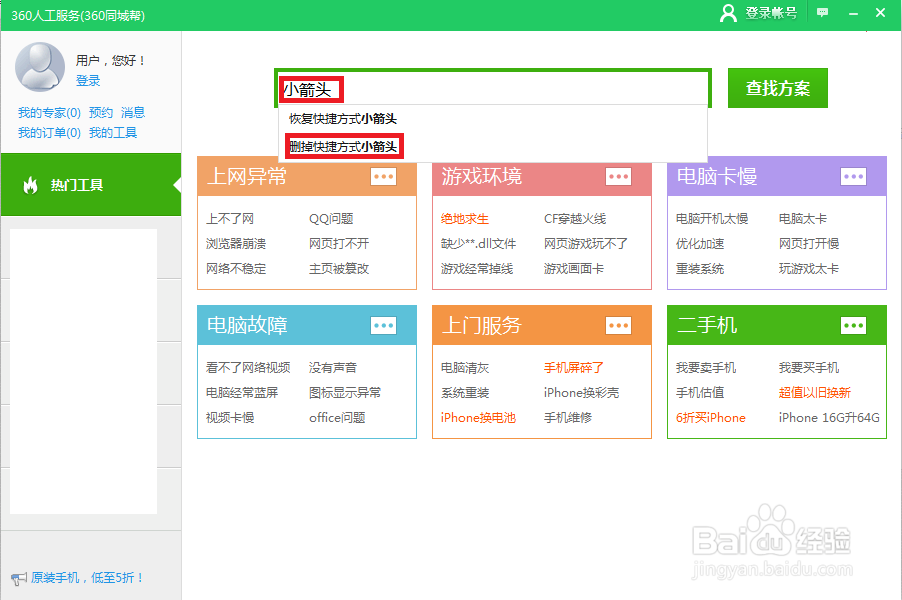Open 我的订单(0)
Viewport: 902px width, 600px height.
[49, 133]
